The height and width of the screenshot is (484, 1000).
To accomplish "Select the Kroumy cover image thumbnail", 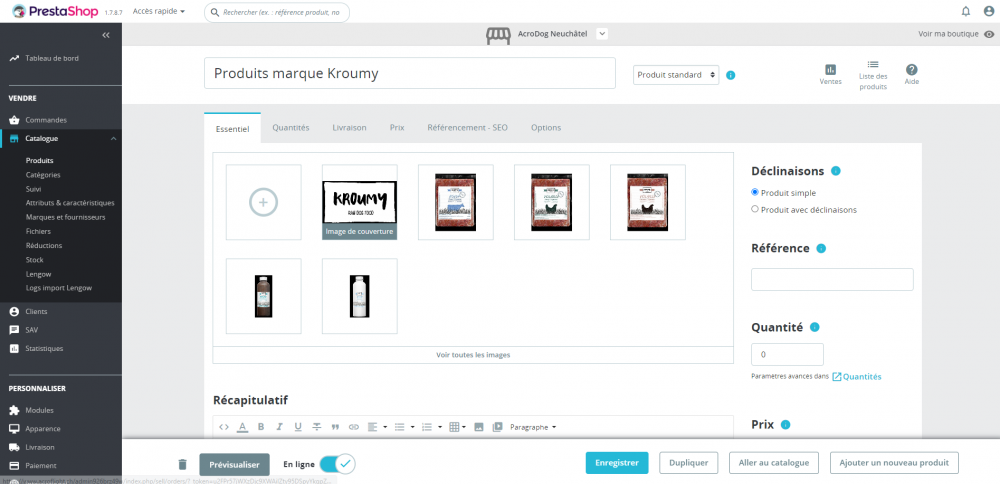I will [x=360, y=202].
